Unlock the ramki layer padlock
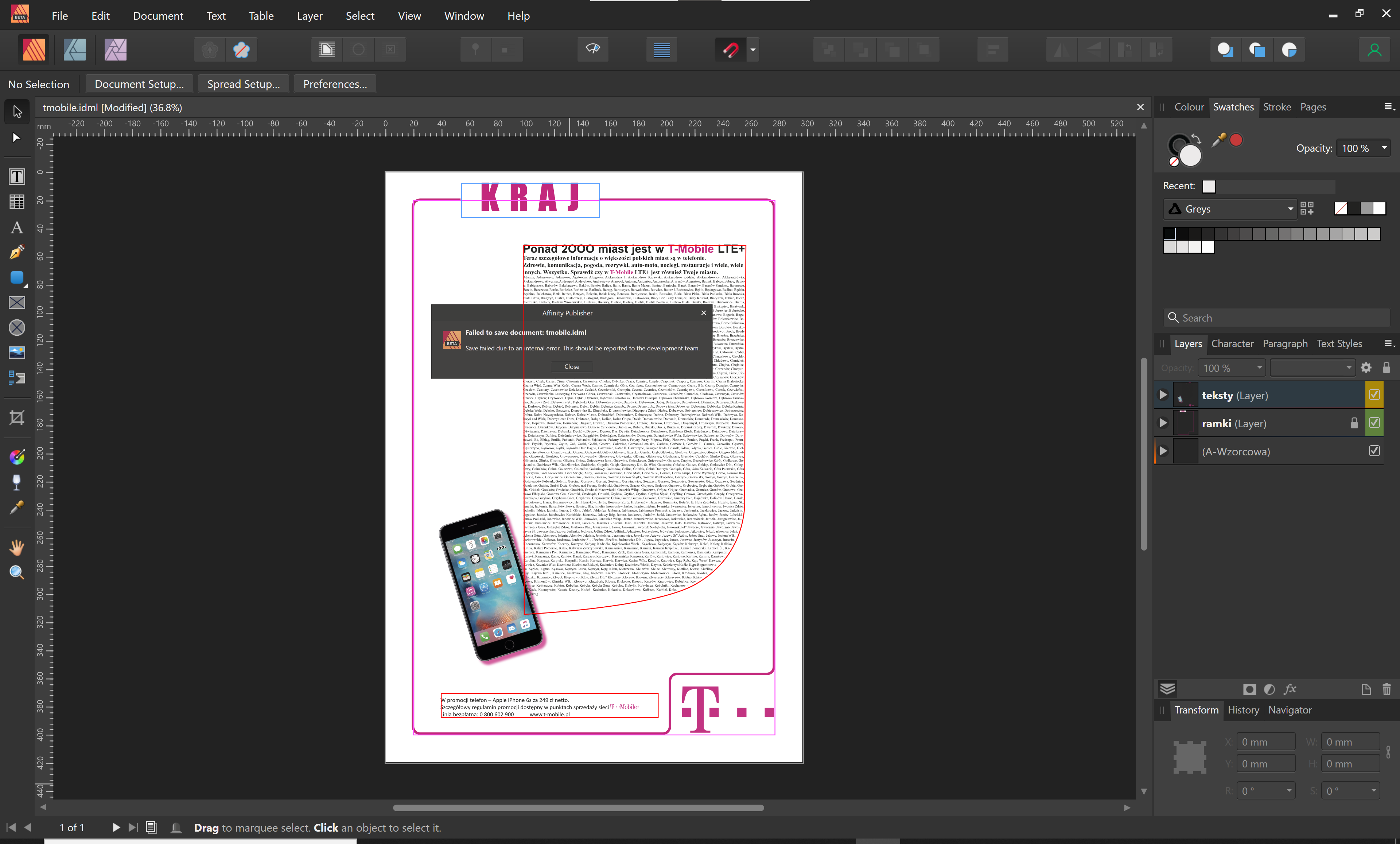 point(1354,423)
